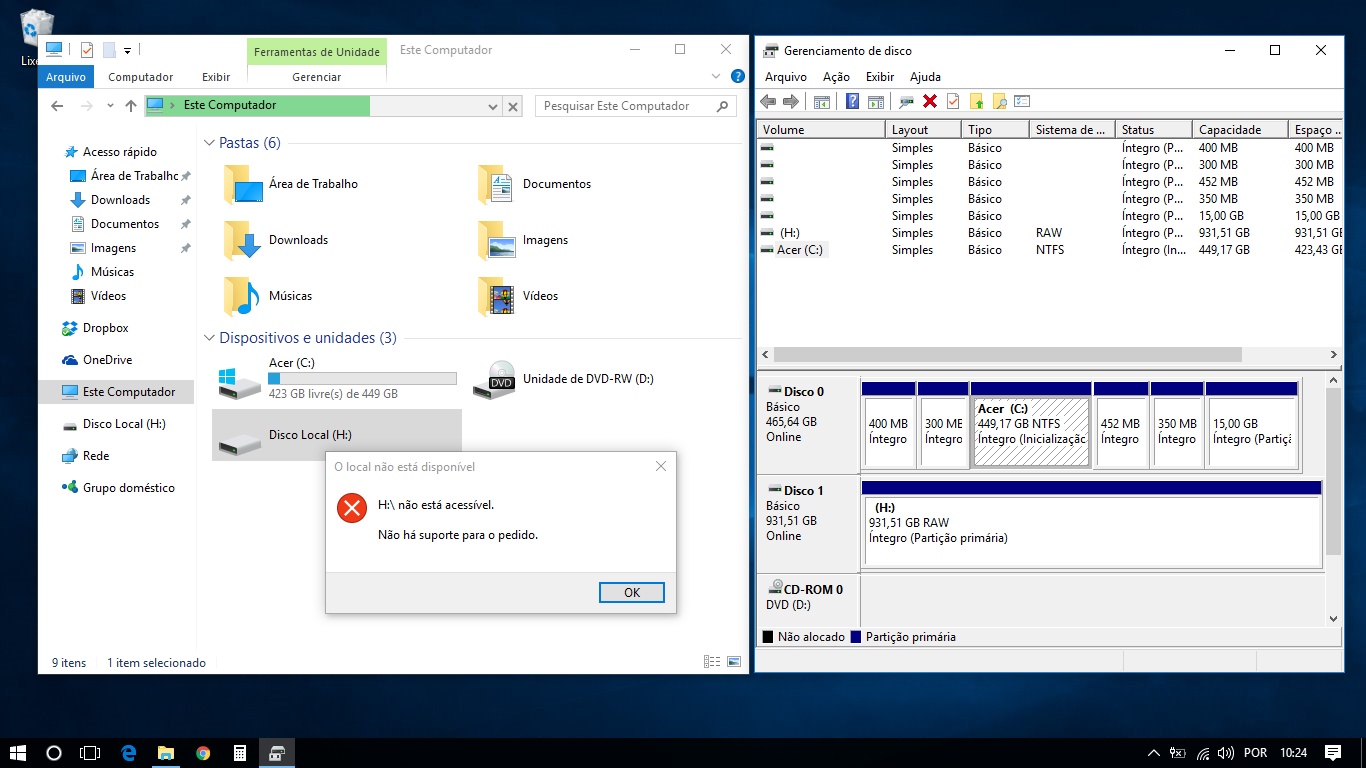Switch to Exibir ribbon tab in Explorer

216,77
